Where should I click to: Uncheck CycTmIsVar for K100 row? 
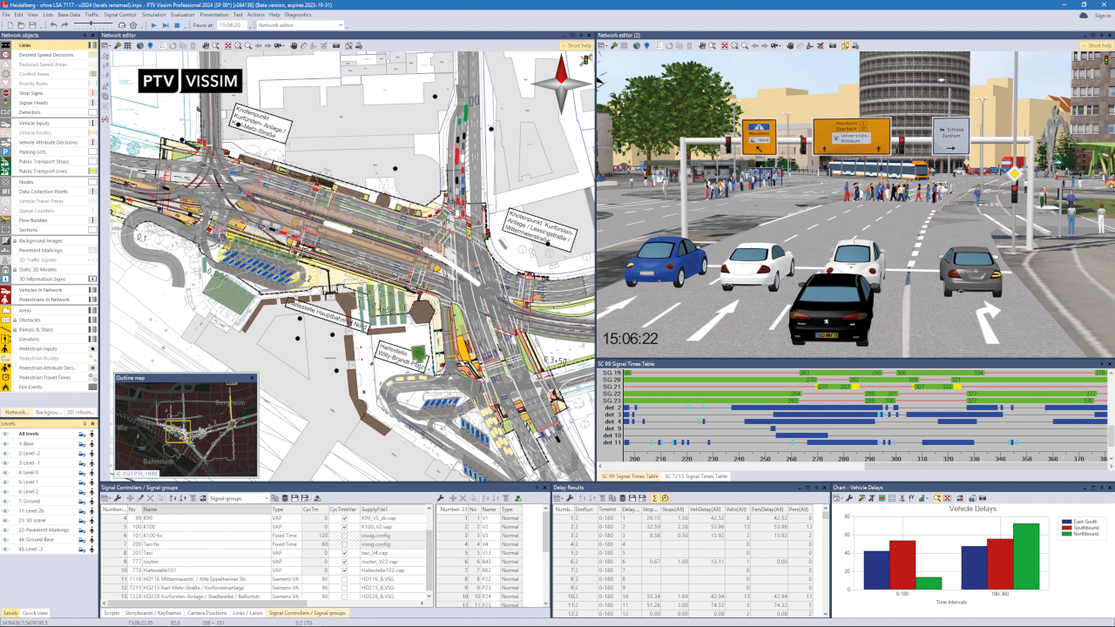pyautogui.click(x=344, y=527)
